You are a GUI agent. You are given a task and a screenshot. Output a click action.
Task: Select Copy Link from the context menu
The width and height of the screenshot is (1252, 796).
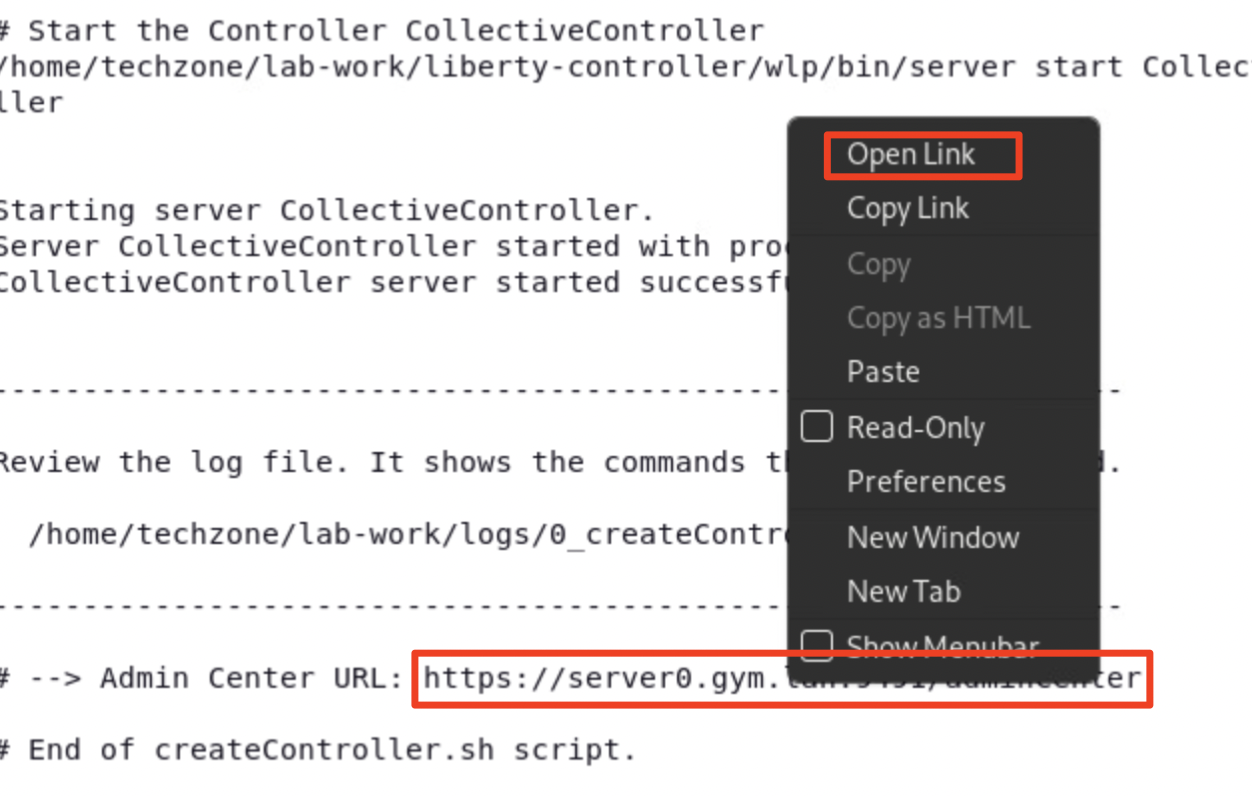point(908,208)
